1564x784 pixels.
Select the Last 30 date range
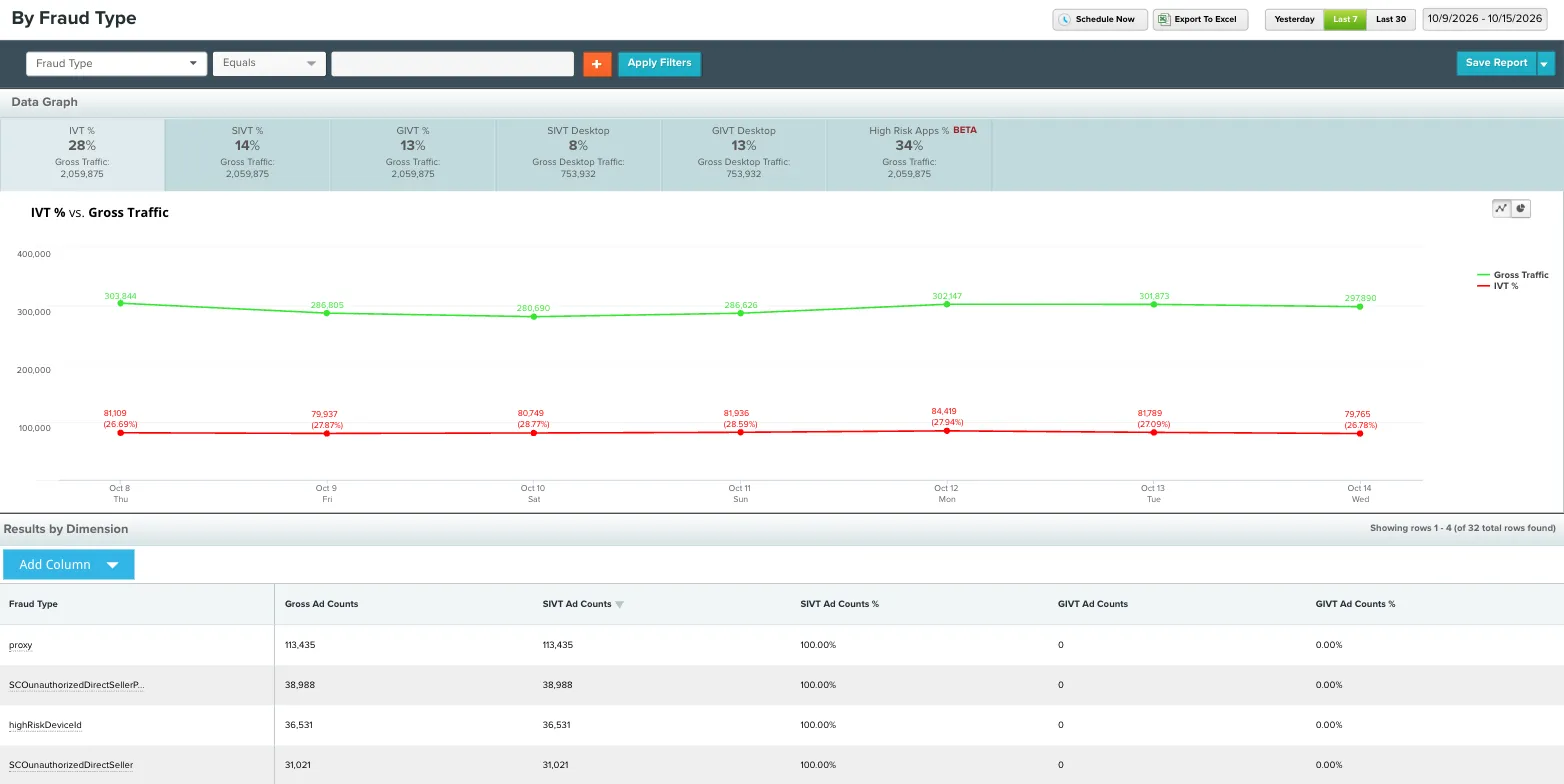coord(1391,20)
